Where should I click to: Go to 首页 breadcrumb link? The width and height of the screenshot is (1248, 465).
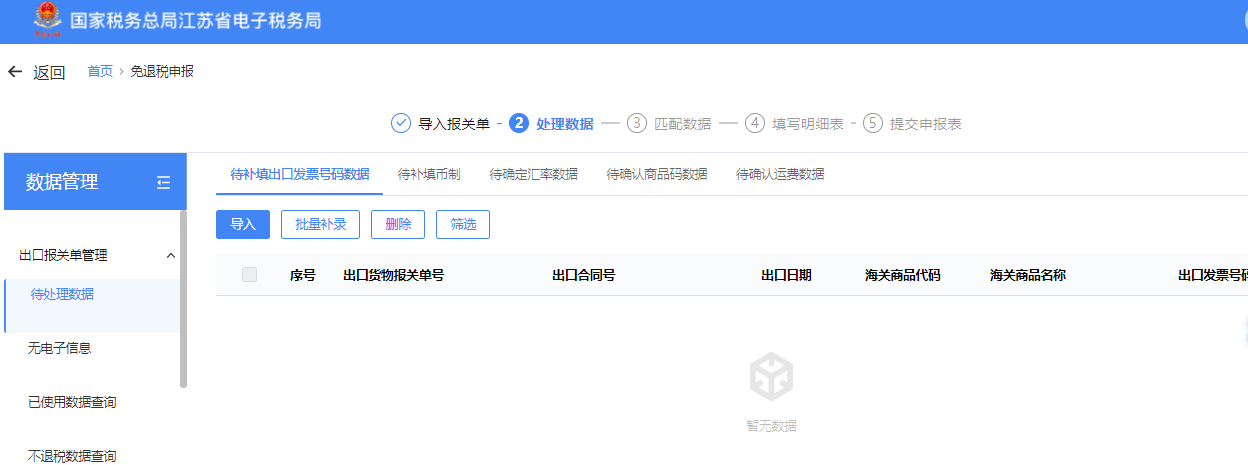[x=100, y=72]
